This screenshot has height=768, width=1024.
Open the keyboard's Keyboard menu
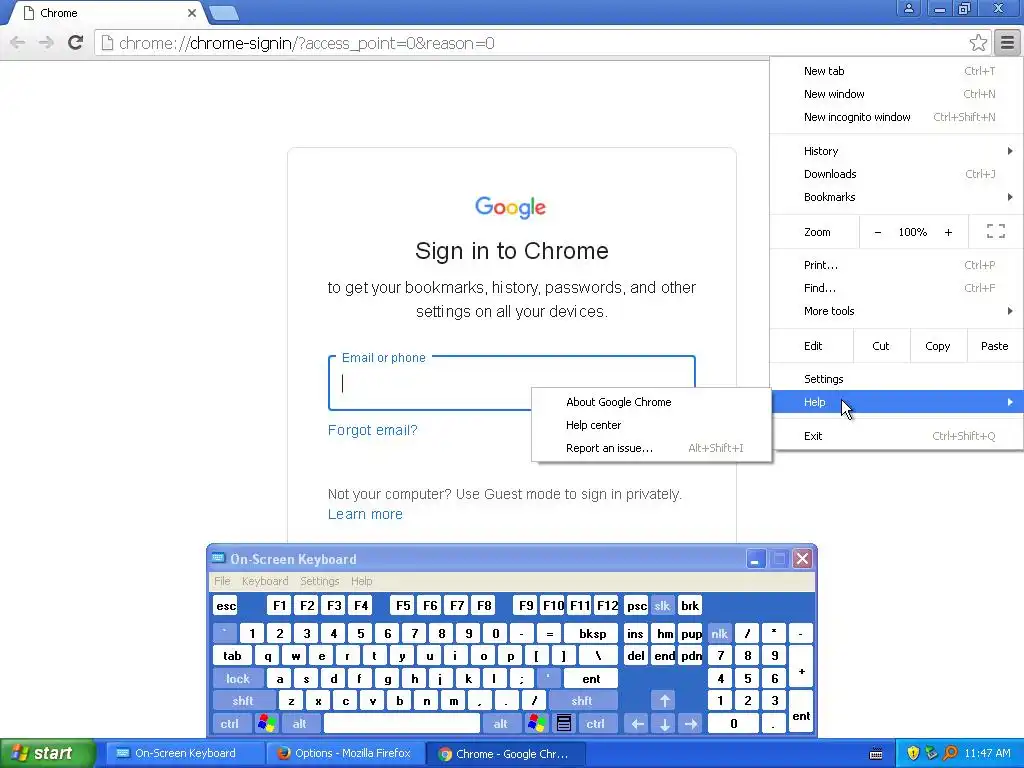pos(265,581)
